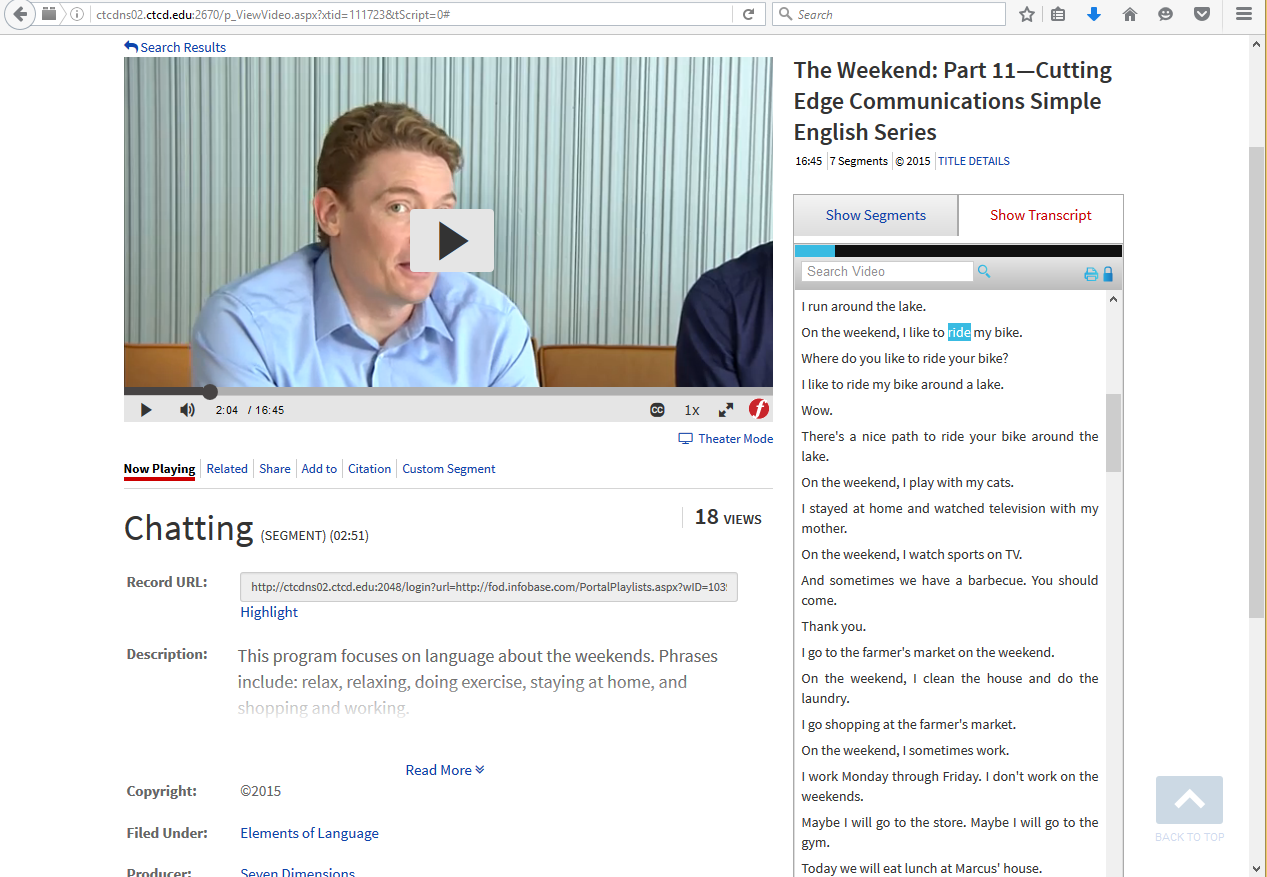Open the downloads arrow icon
Image resolution: width=1267 pixels, height=877 pixels.
pyautogui.click(x=1094, y=14)
